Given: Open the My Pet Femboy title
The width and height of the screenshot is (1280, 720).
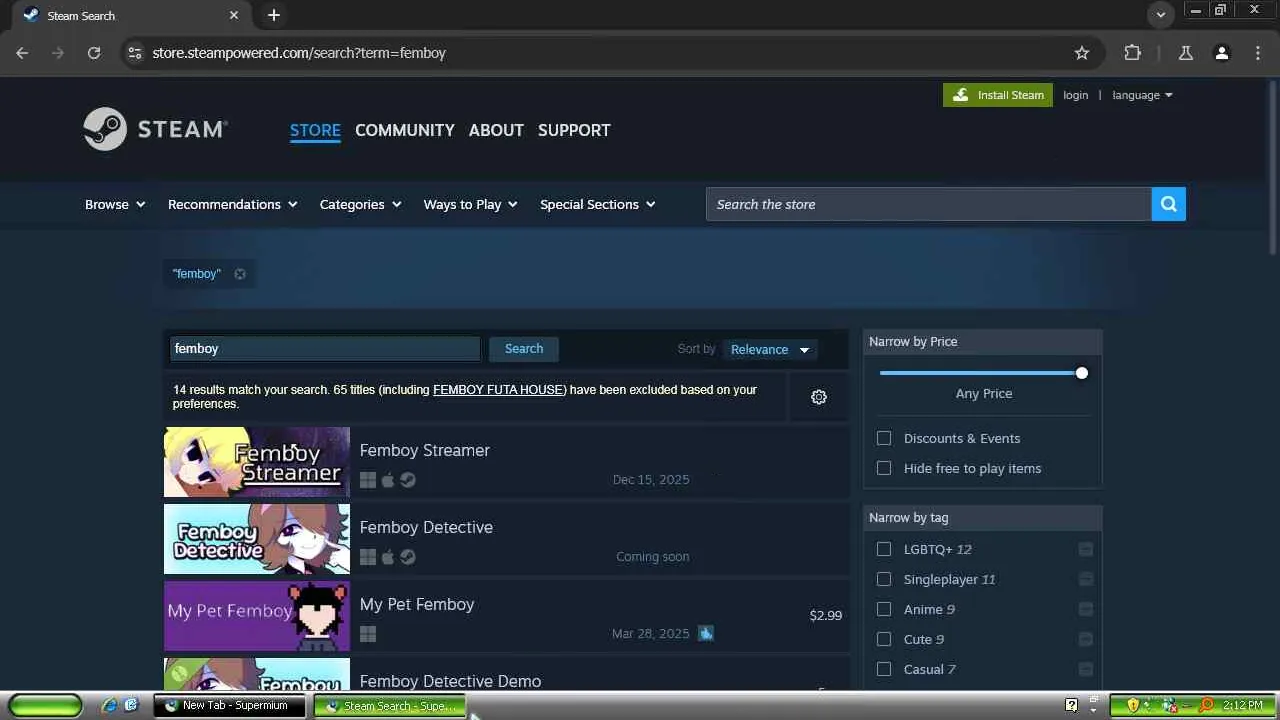Looking at the screenshot, I should pos(417,604).
